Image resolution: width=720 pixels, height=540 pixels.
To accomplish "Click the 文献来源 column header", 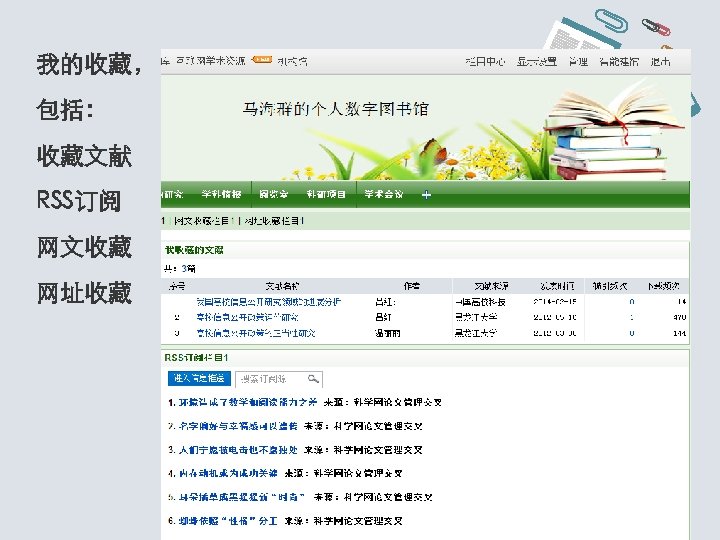I will [491, 286].
